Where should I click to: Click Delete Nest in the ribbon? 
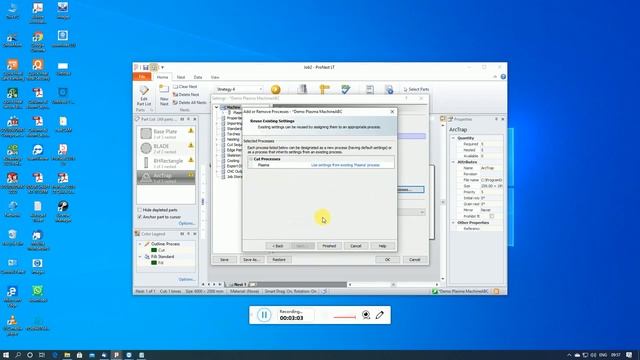pyautogui.click(x=186, y=94)
